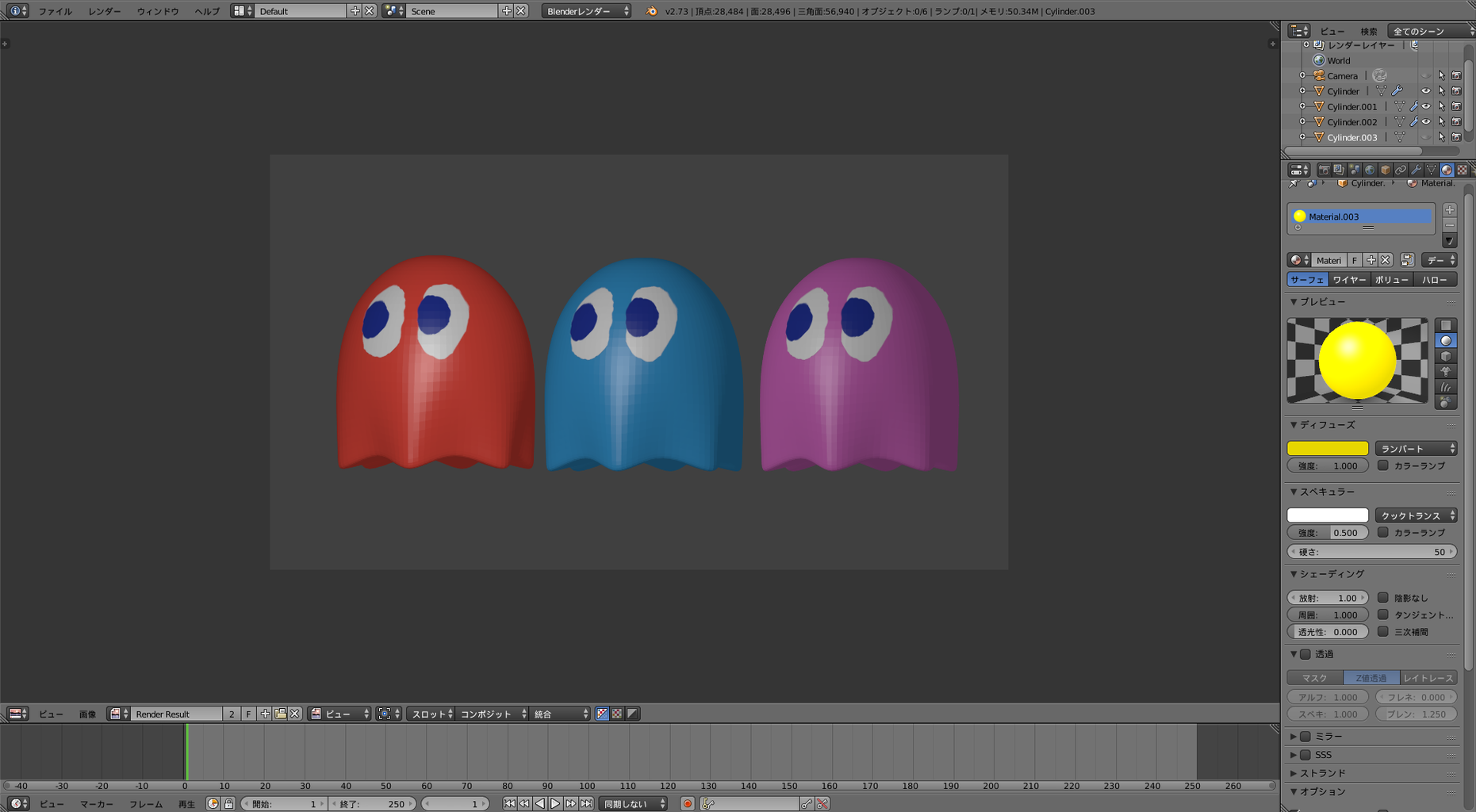Toggle viewport visibility eye for Cylinder.001
Screen dimensions: 1476x812
coord(1426,106)
